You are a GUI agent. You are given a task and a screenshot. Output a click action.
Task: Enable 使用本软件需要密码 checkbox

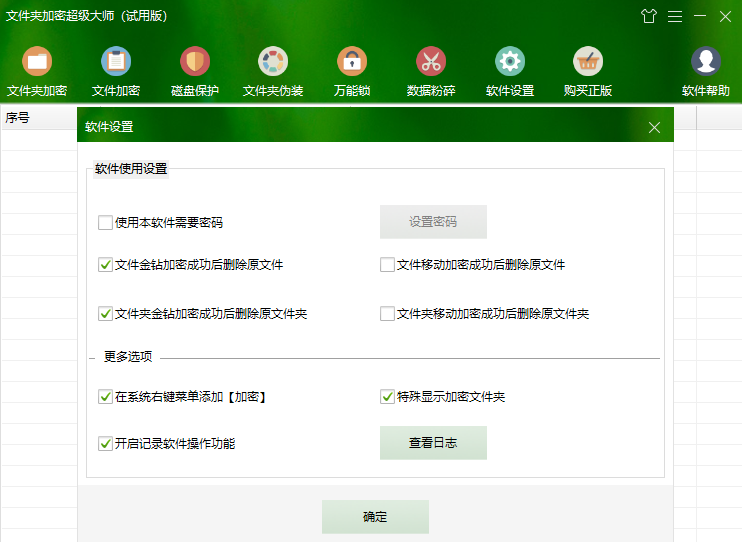click(105, 223)
